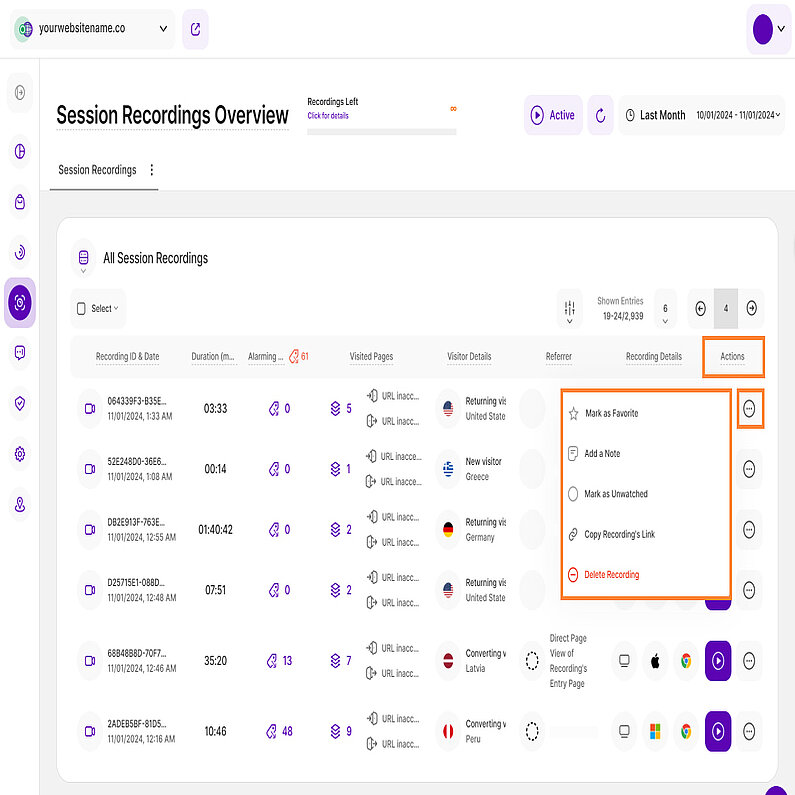Change the shown entries count dropdown
Screen dimensions: 795x795
coord(665,309)
